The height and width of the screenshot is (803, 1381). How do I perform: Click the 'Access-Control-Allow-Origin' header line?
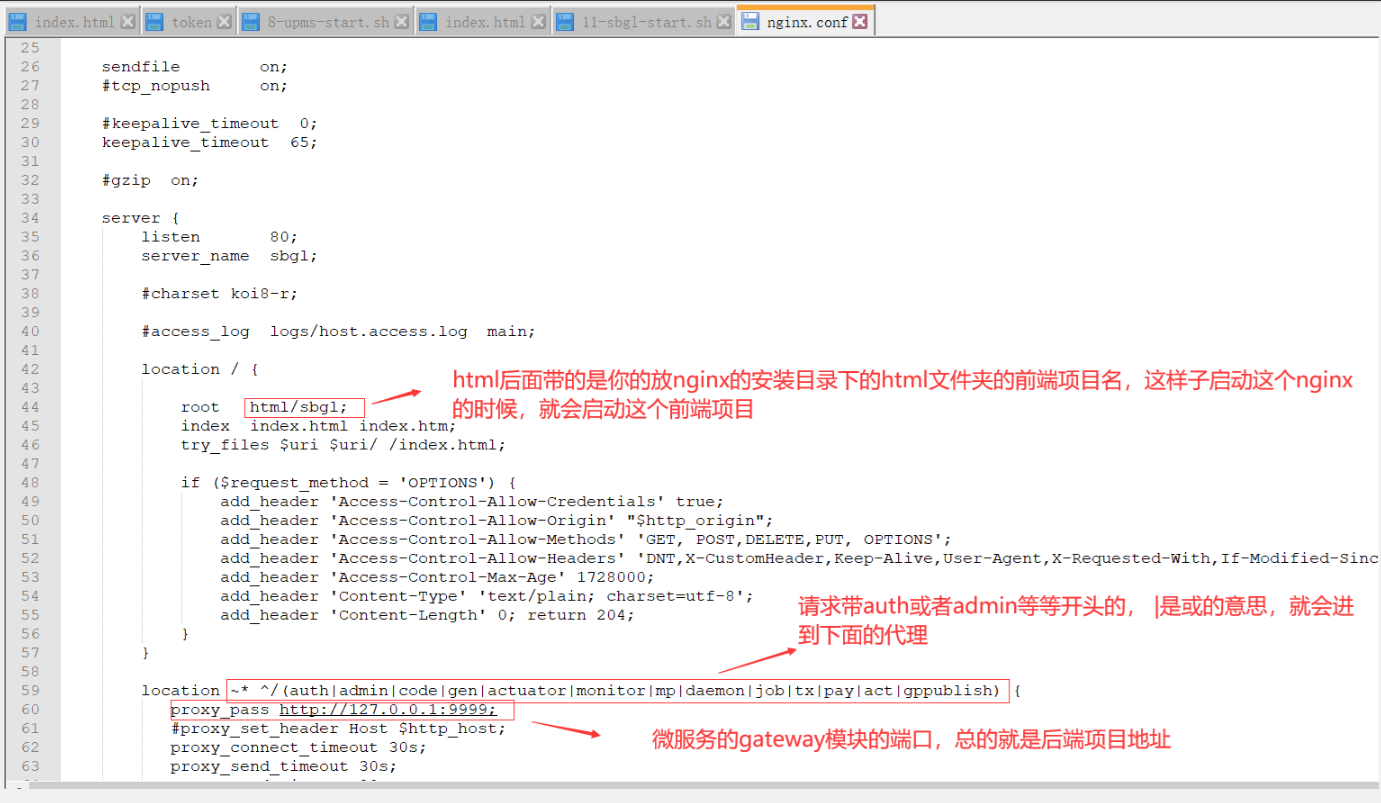coord(497,521)
